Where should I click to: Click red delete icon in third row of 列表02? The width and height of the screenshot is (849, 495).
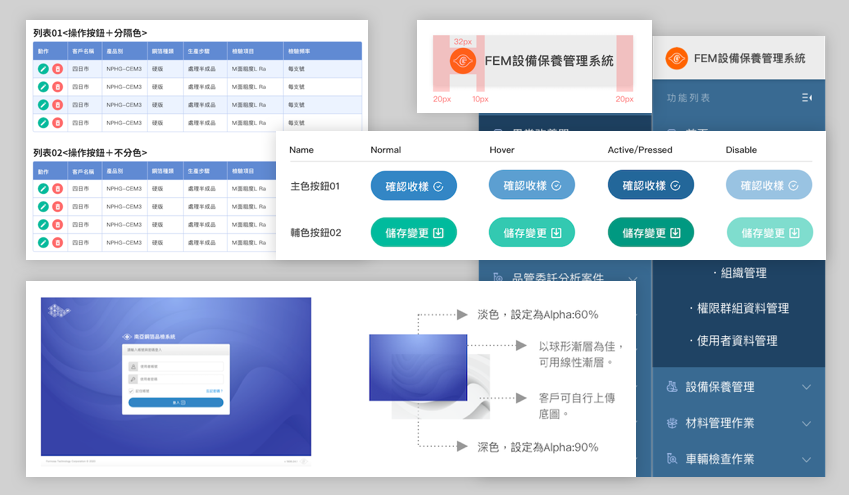click(x=57, y=224)
